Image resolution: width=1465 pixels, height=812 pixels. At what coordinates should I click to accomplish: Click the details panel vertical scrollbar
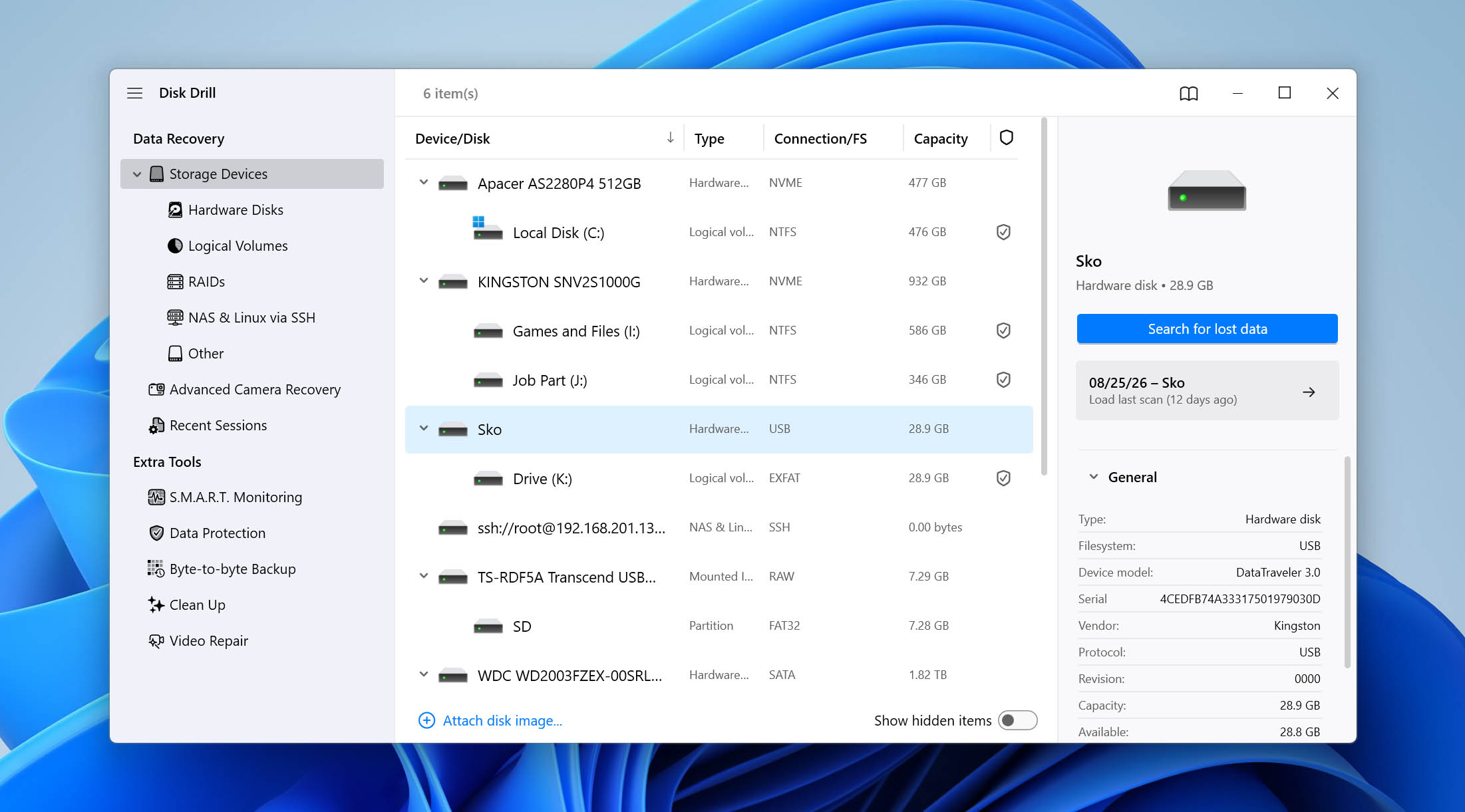coord(1347,562)
